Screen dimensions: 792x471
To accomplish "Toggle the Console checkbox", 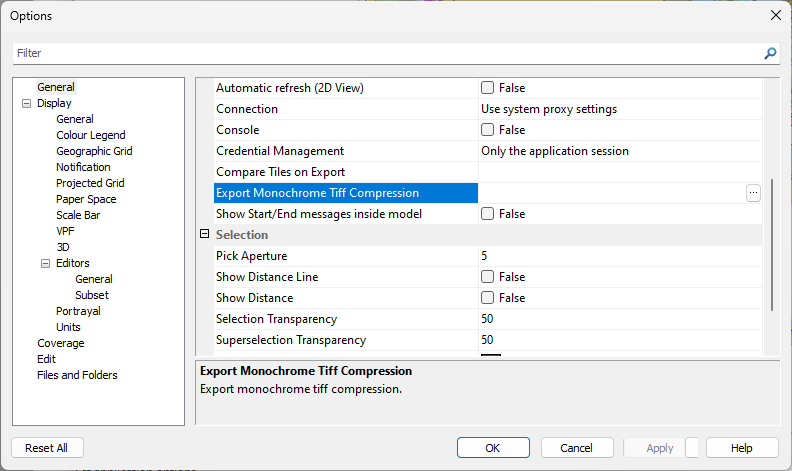I will (x=488, y=130).
